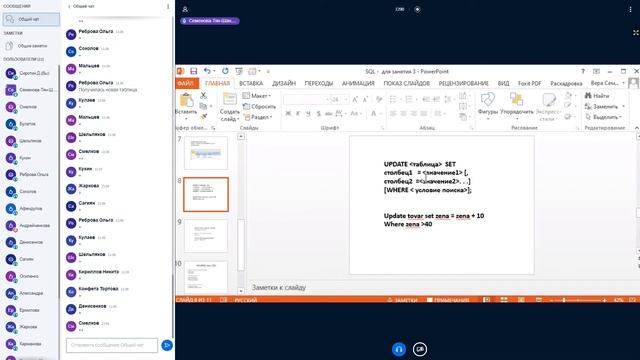The image size is (640, 360).
Task: Switch to the ПЕРЕХОДЫ tab
Action: (x=319, y=83)
